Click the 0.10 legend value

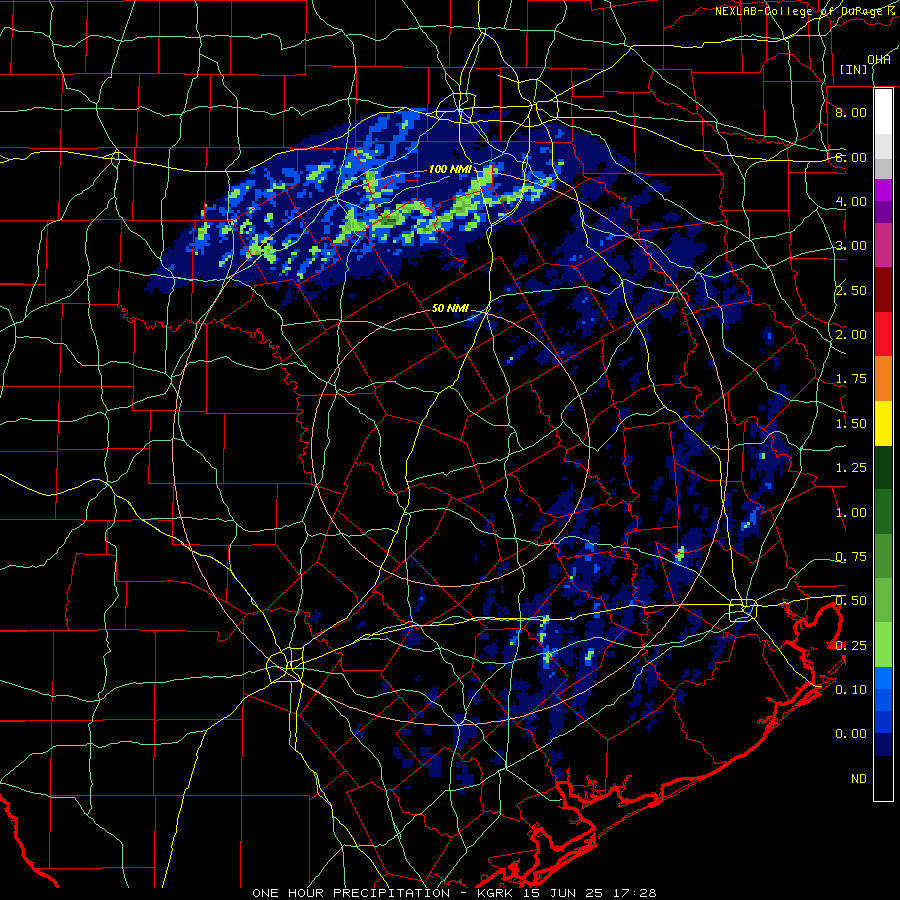[x=851, y=690]
